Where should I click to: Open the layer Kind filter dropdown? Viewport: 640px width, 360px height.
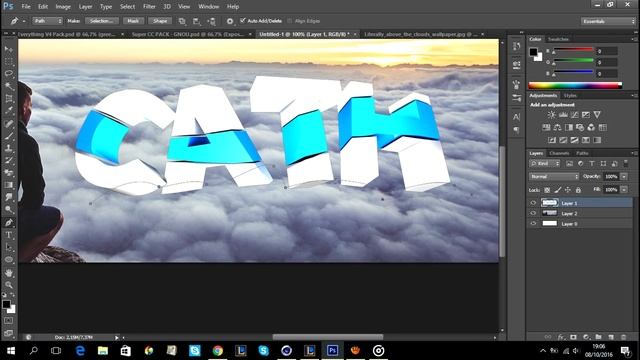545,163
